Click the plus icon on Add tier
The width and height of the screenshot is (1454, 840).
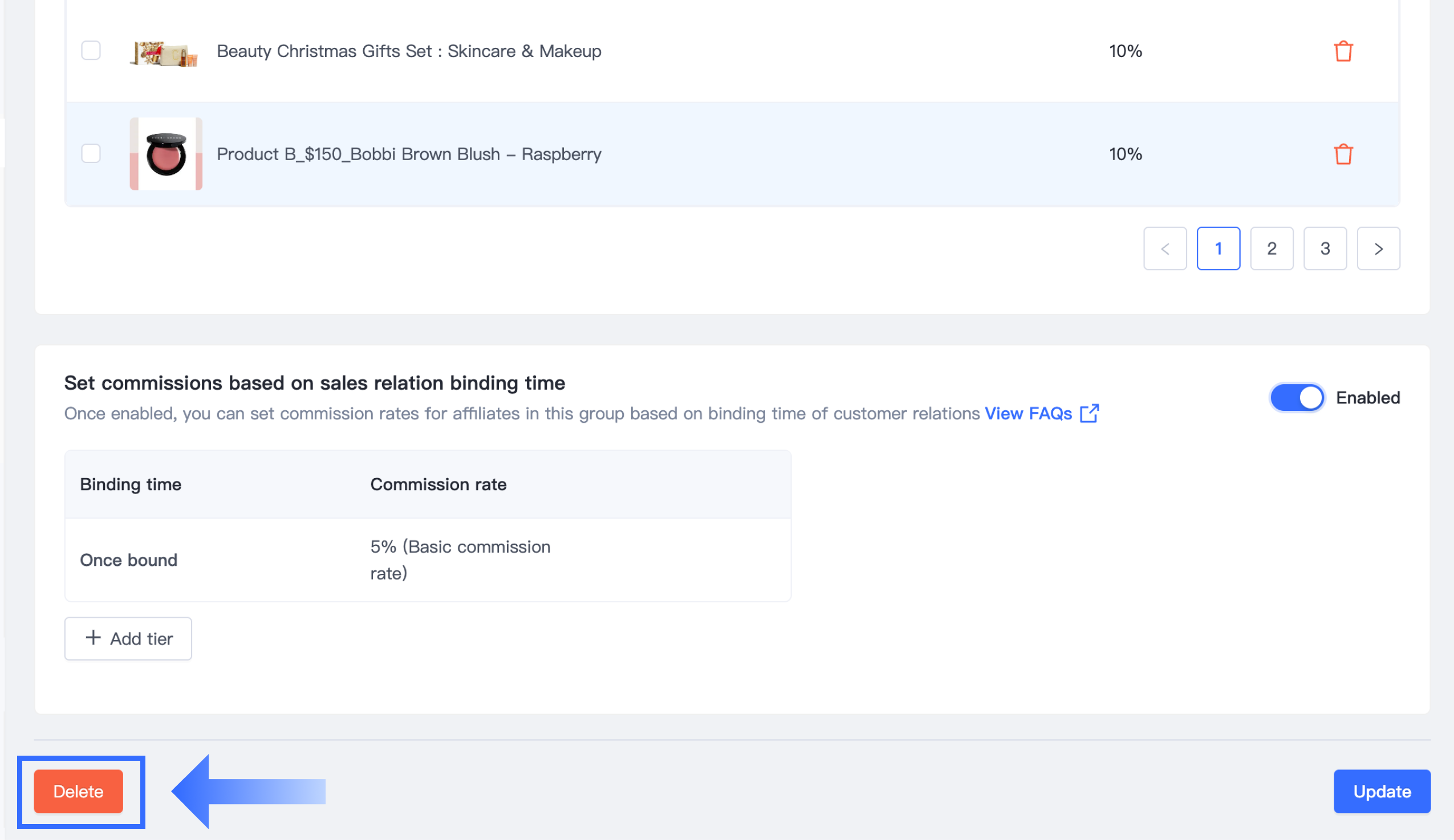[x=93, y=638]
